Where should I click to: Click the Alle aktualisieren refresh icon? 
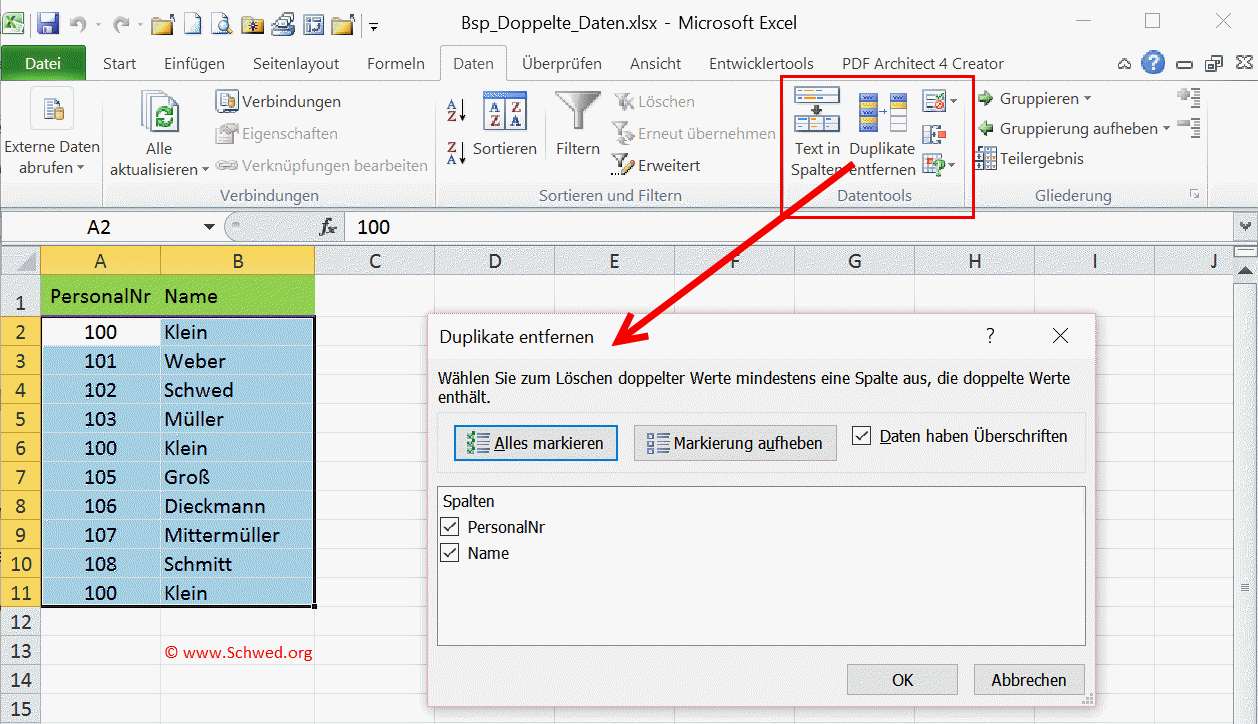point(159,112)
